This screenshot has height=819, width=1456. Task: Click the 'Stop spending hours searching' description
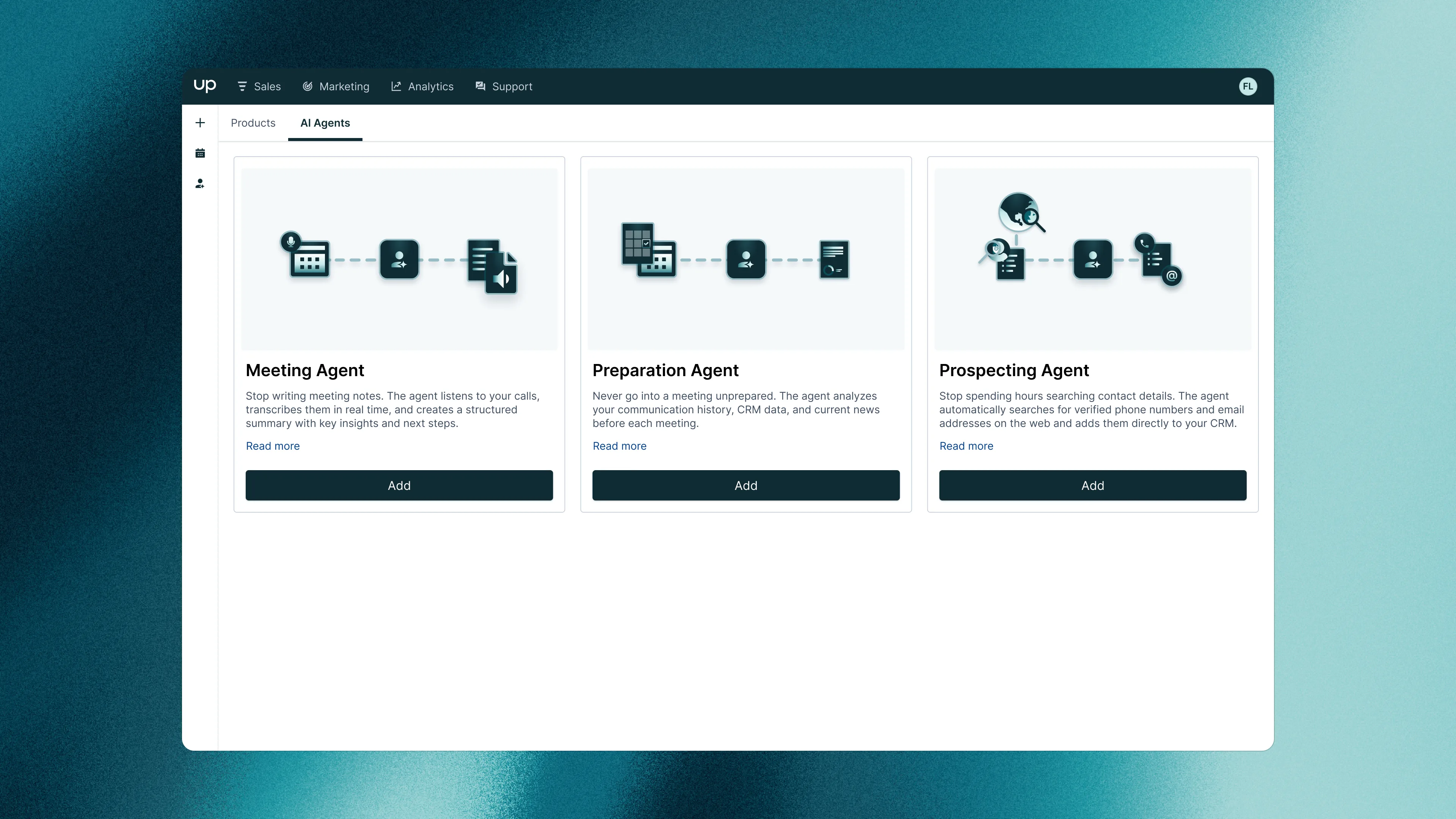[x=1092, y=410]
